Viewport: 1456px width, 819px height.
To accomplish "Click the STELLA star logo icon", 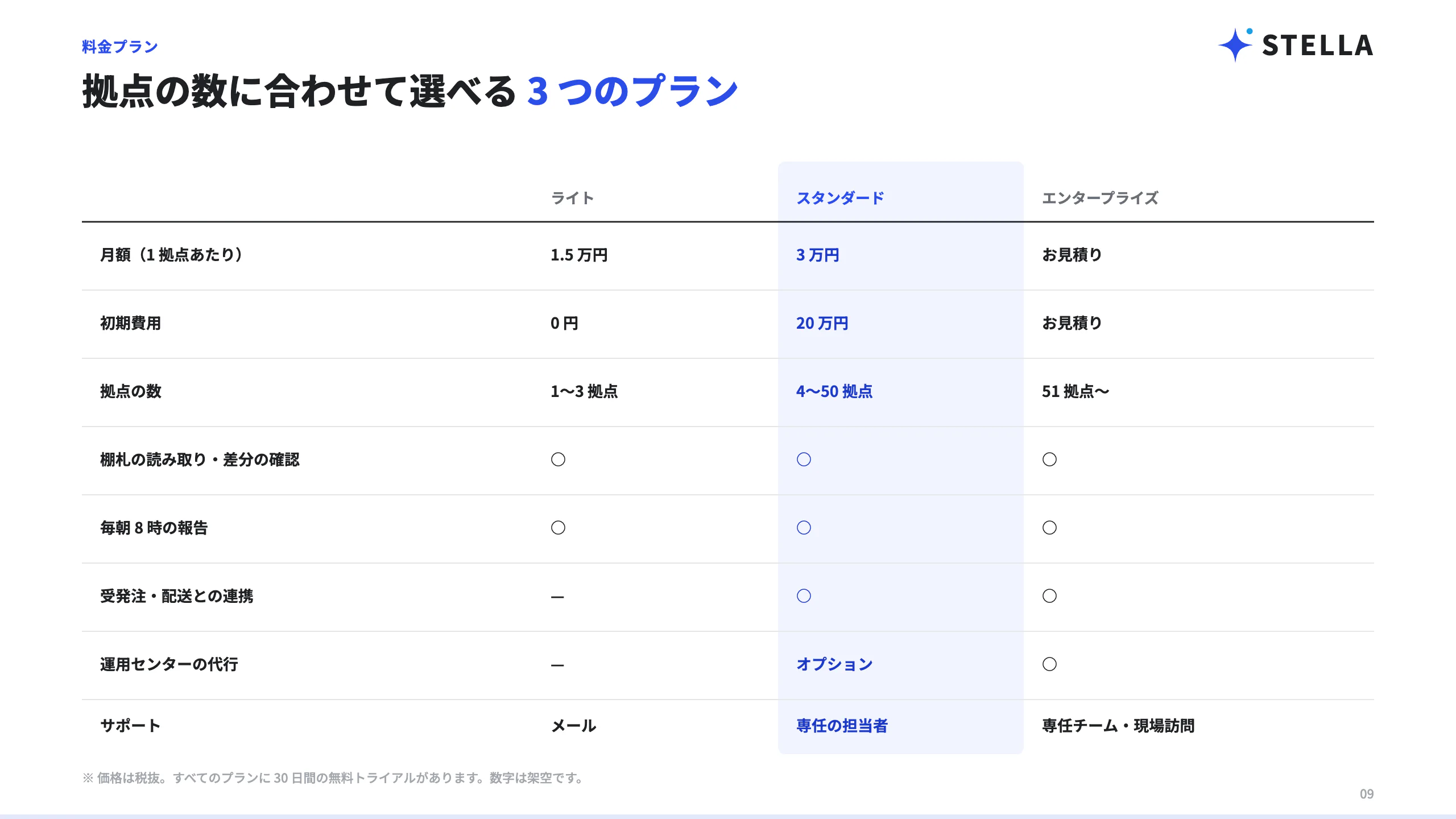I will [1235, 45].
